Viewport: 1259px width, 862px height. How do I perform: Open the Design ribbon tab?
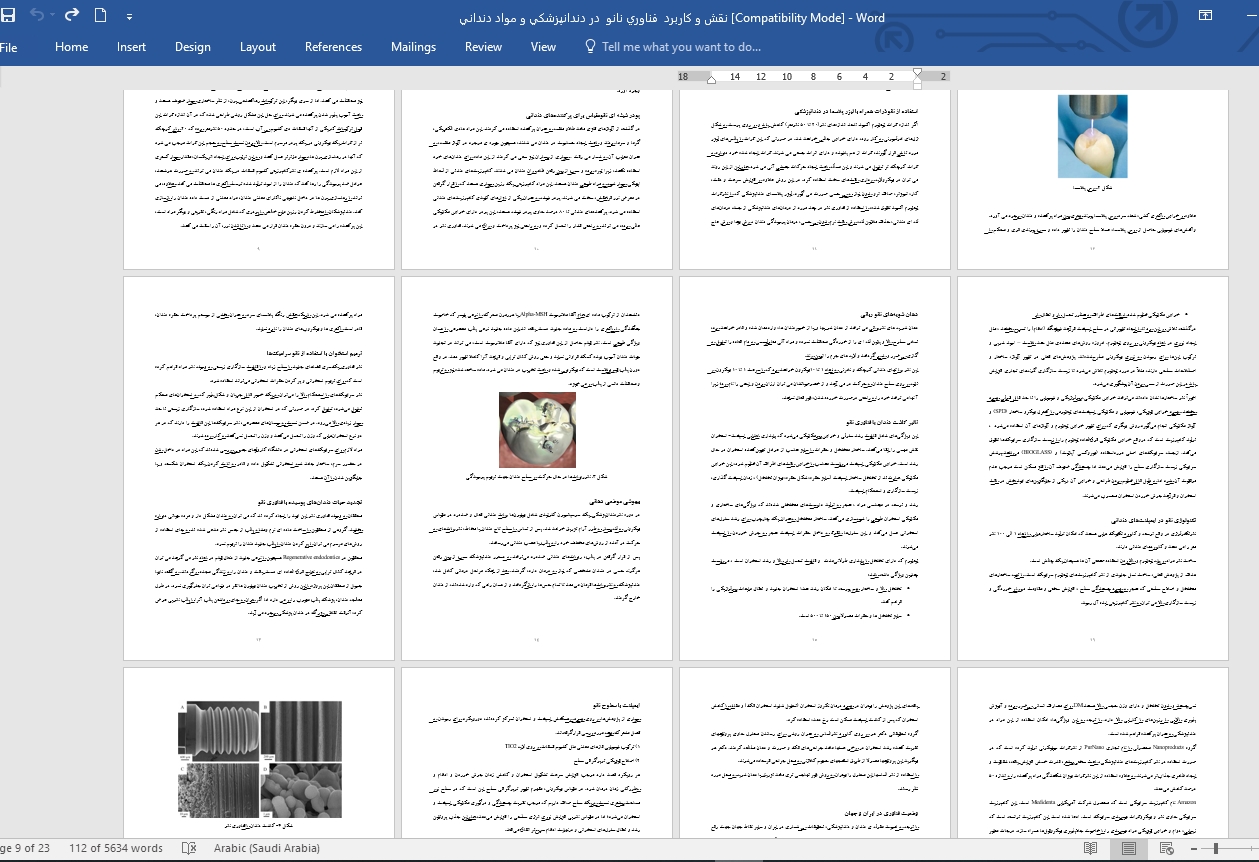[192, 47]
